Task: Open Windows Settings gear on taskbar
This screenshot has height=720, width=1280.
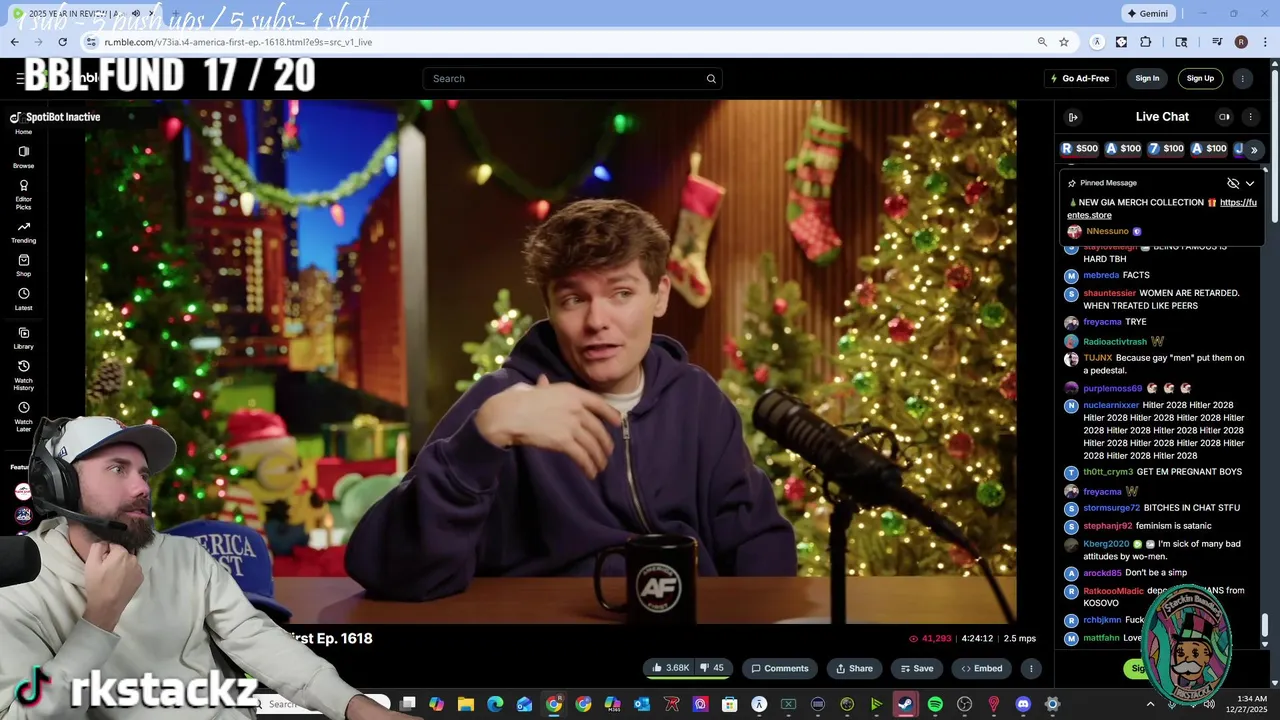Action: coord(1051,704)
